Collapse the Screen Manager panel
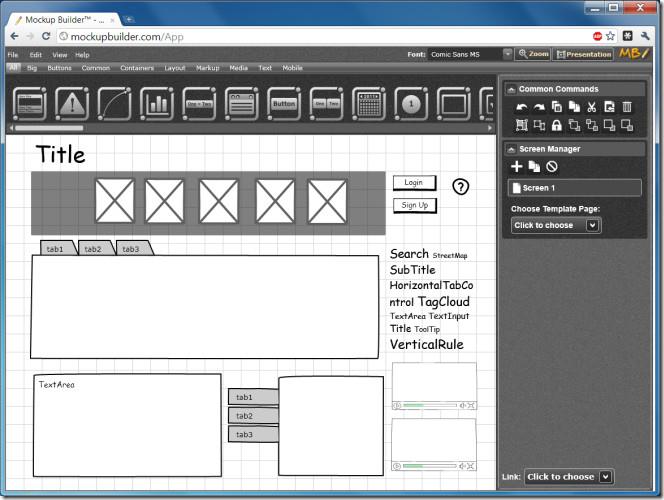Viewport: 664px width, 500px height. pyautogui.click(x=510, y=149)
